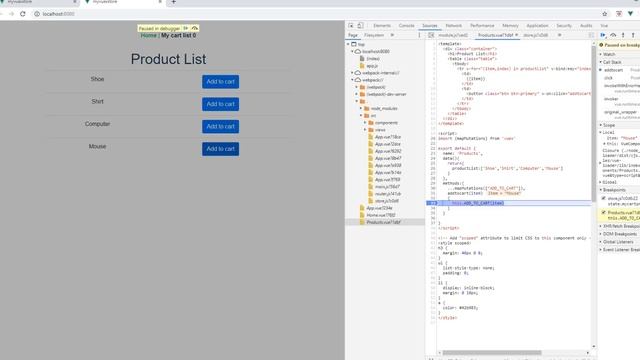
Task: Open navigator three-dot options menu
Action: tap(419, 36)
